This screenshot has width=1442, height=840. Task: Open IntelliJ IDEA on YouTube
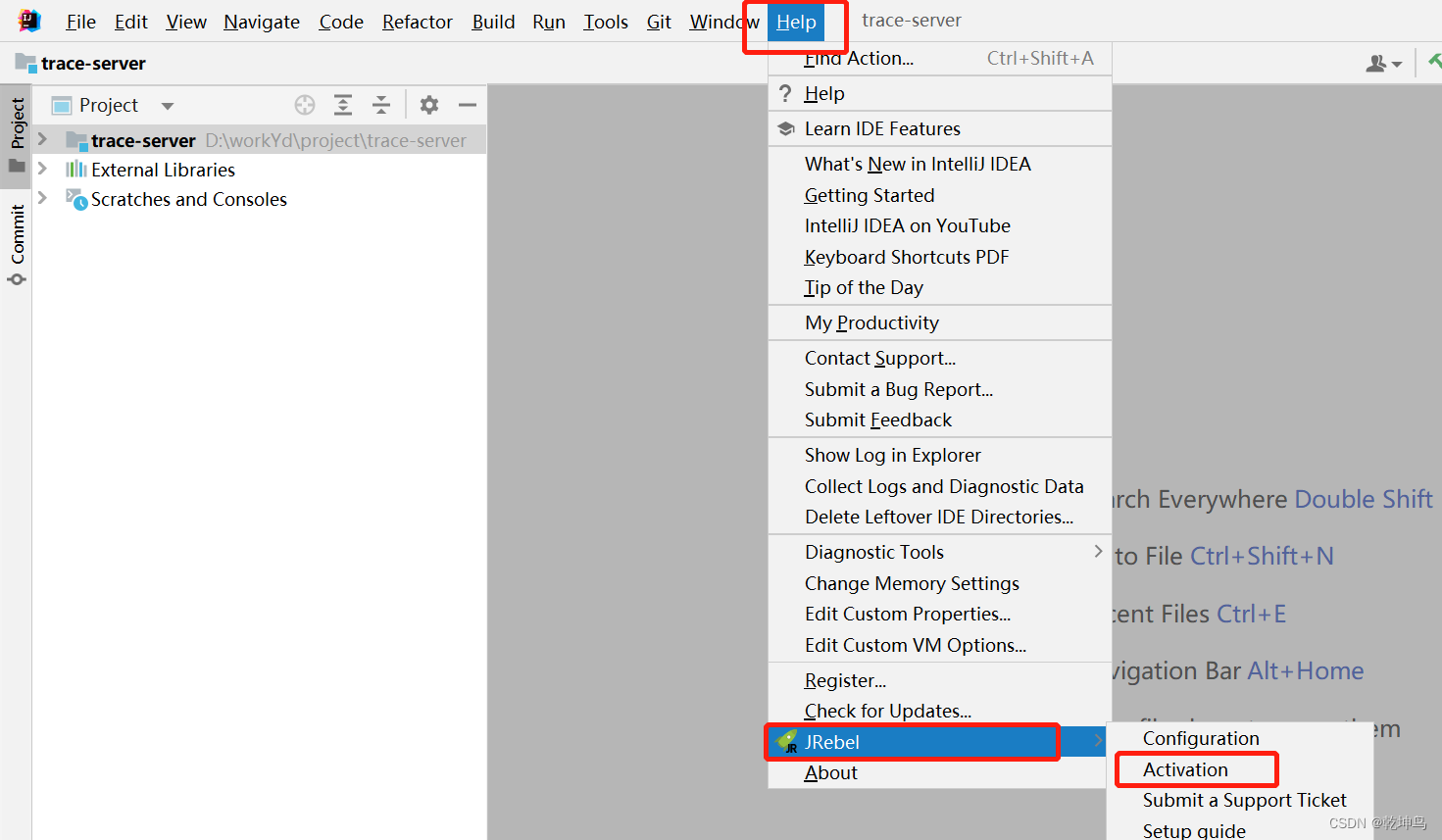940,225
